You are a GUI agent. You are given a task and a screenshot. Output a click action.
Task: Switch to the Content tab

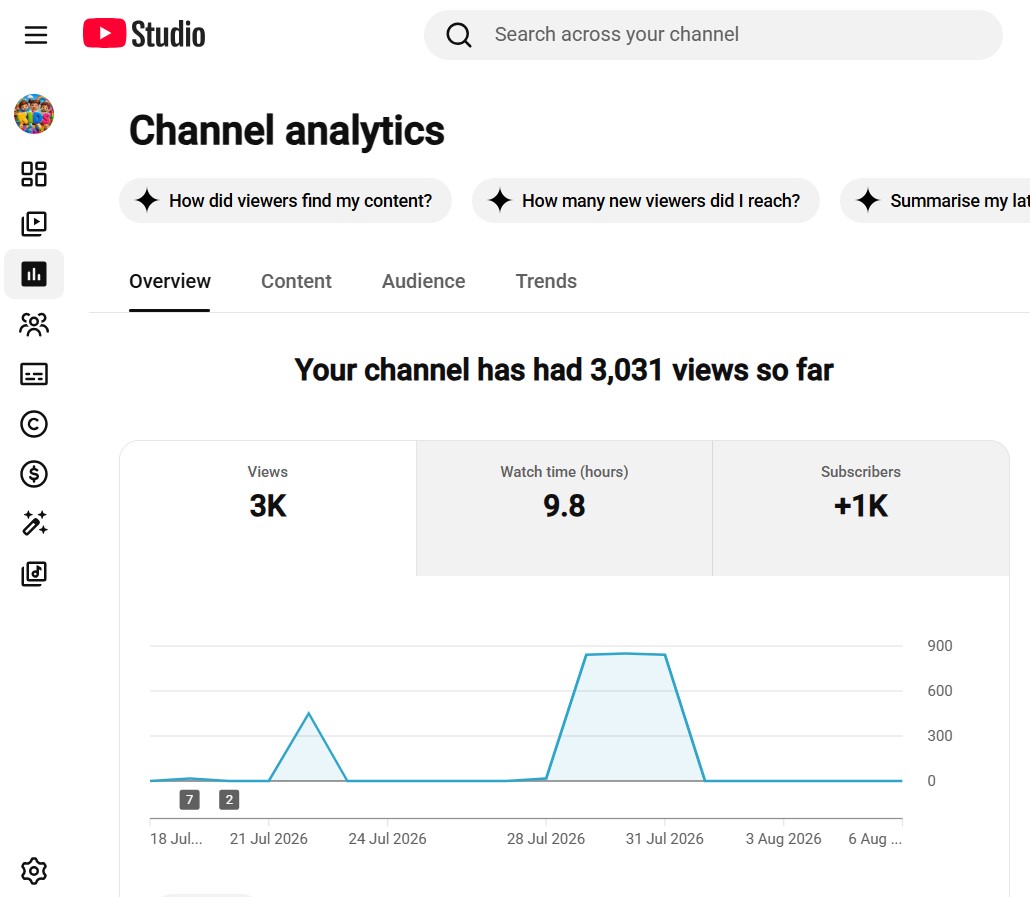[296, 281]
